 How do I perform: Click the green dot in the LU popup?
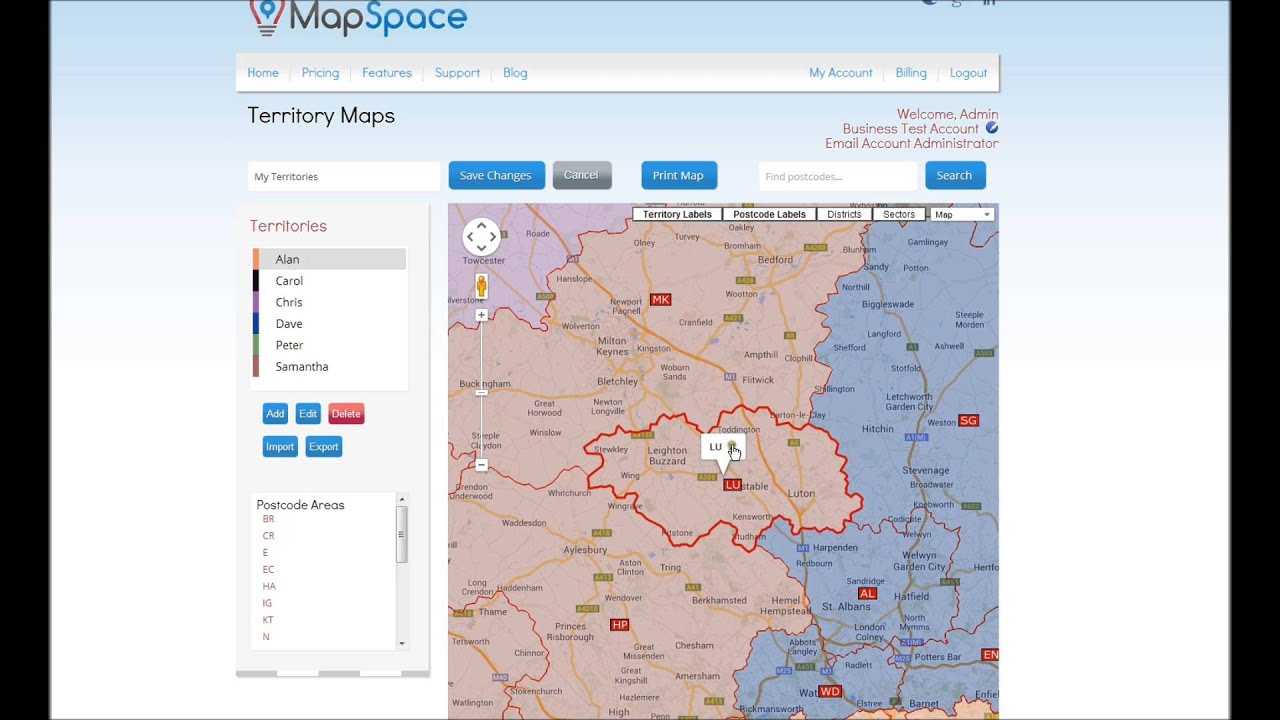click(x=732, y=445)
